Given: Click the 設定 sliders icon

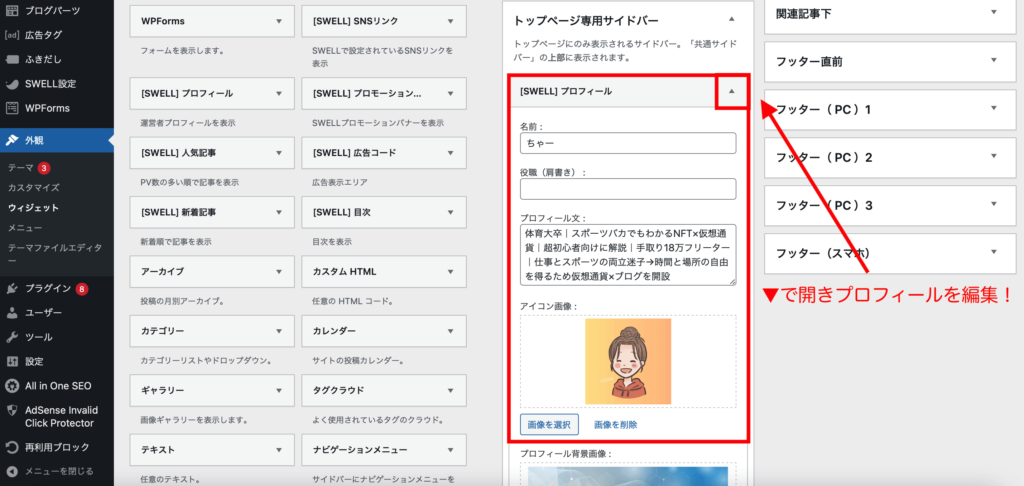Looking at the screenshot, I should click(x=11, y=361).
